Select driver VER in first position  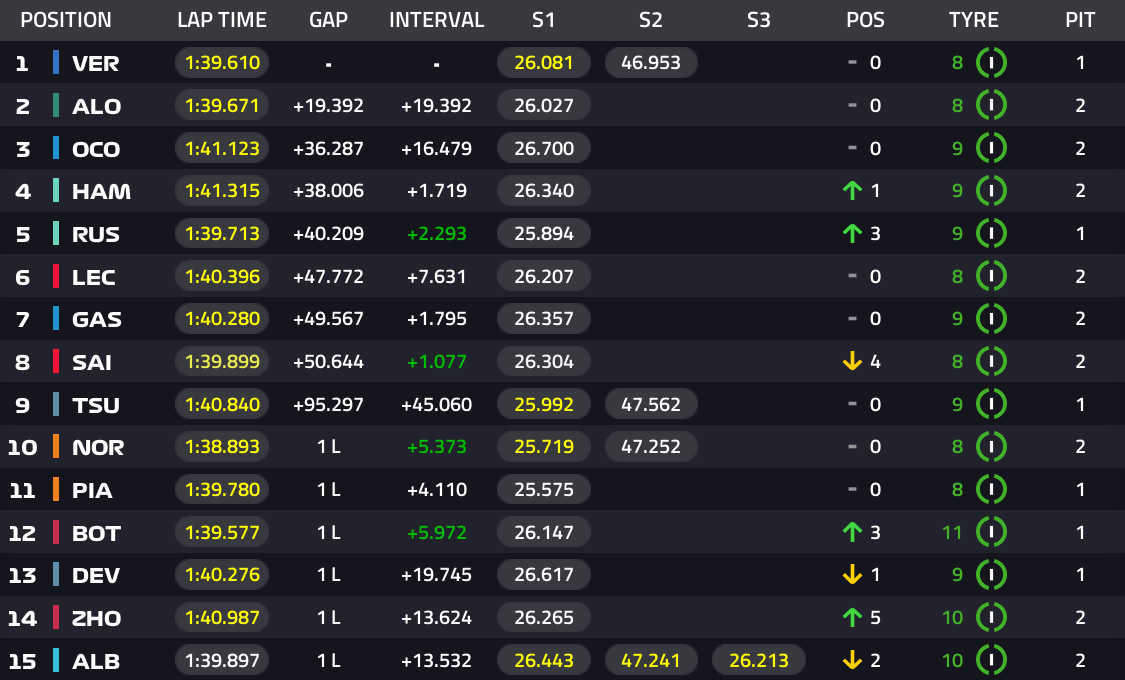pos(95,63)
